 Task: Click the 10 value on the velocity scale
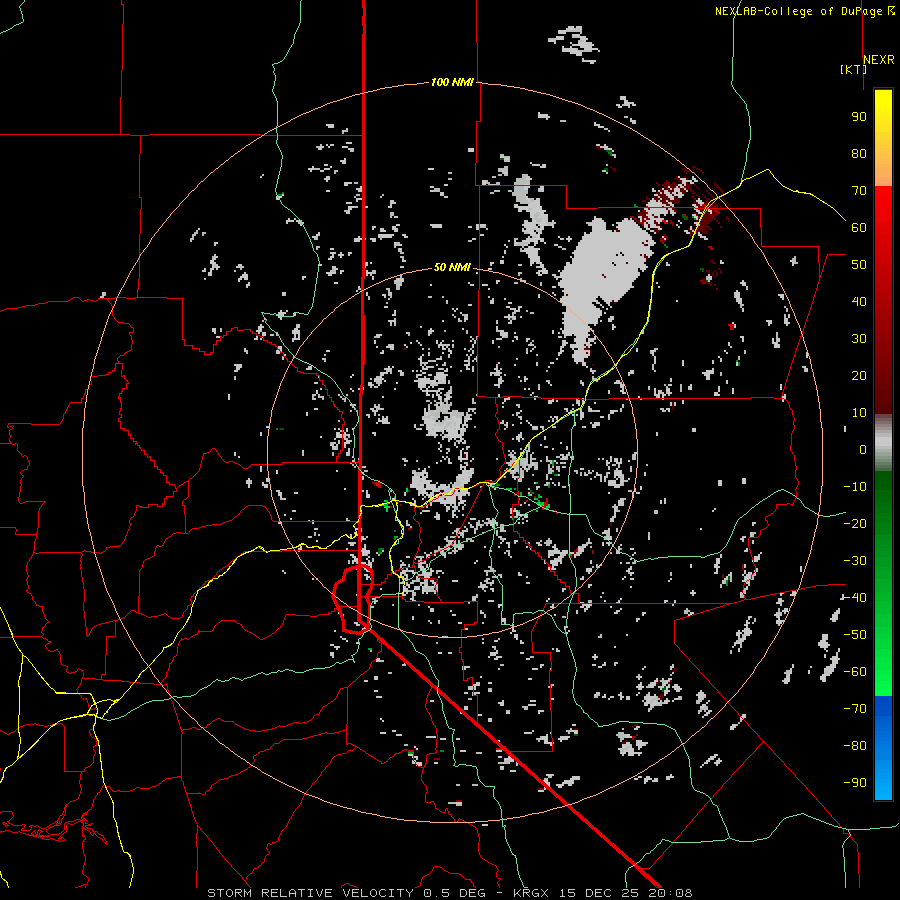click(x=859, y=413)
